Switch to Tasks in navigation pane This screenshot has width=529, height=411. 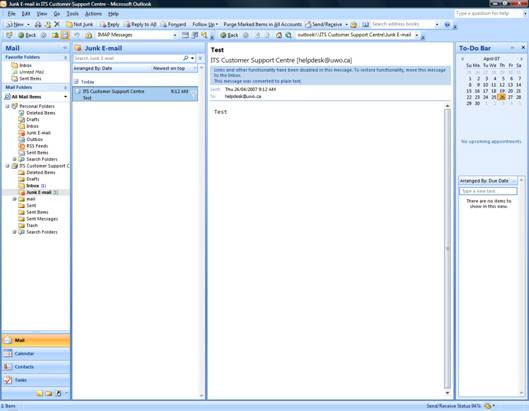point(36,380)
